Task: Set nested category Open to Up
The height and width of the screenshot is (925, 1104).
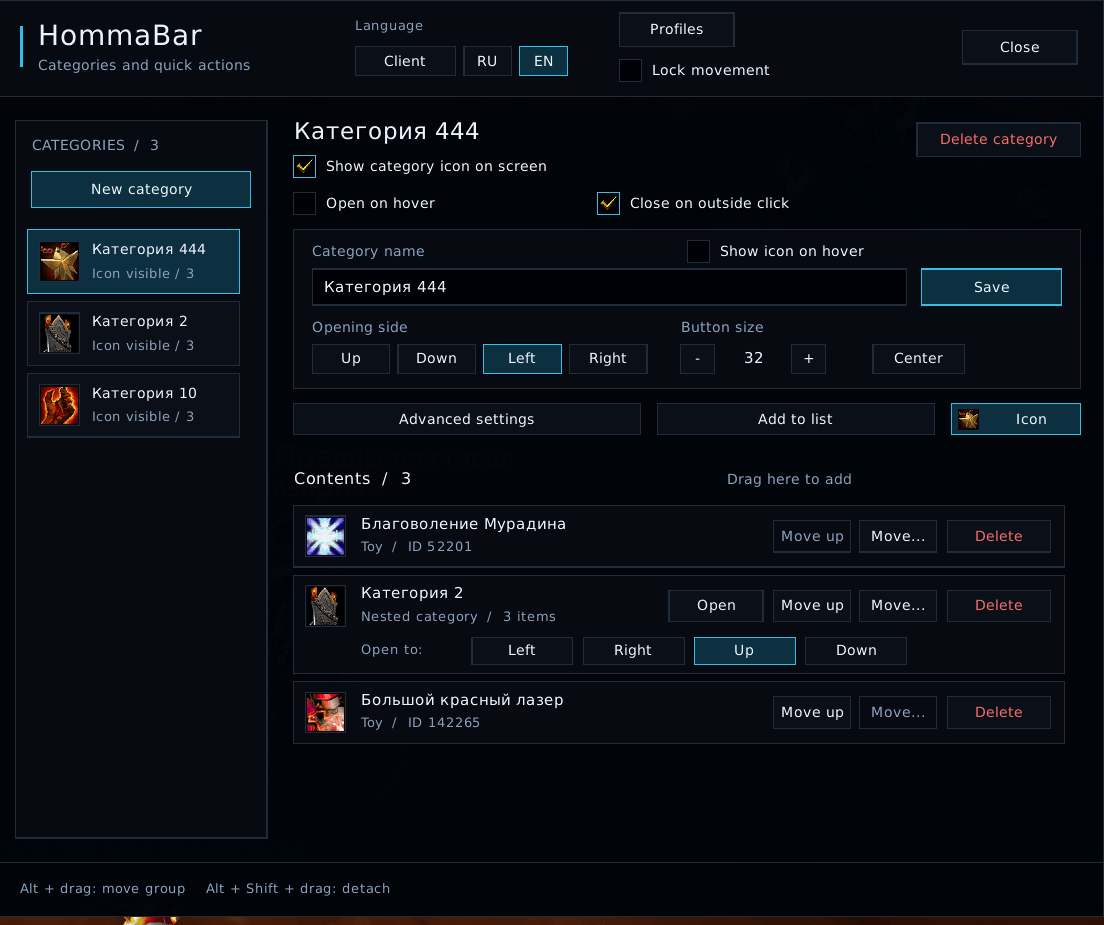Action: pos(744,650)
